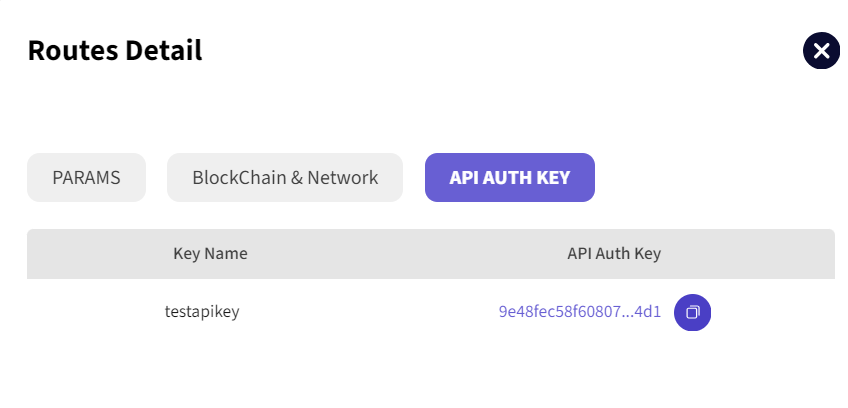This screenshot has width=848, height=408.
Task: Switch to the PARAMS tab
Action: (86, 178)
